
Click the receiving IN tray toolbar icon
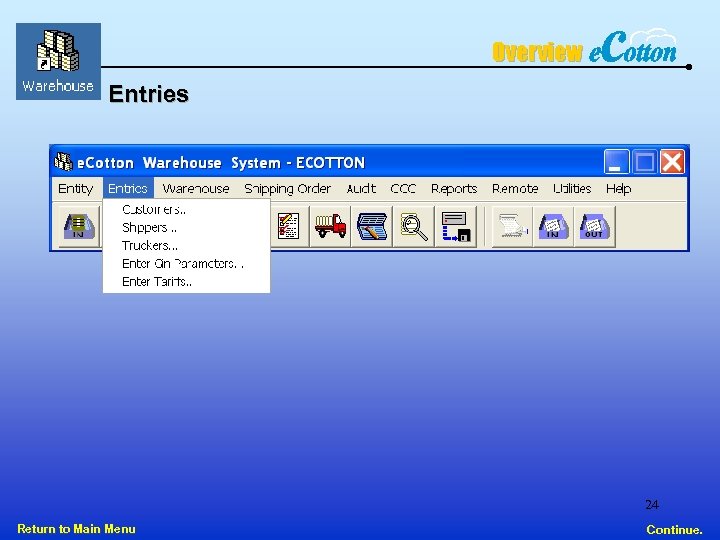coord(79,226)
